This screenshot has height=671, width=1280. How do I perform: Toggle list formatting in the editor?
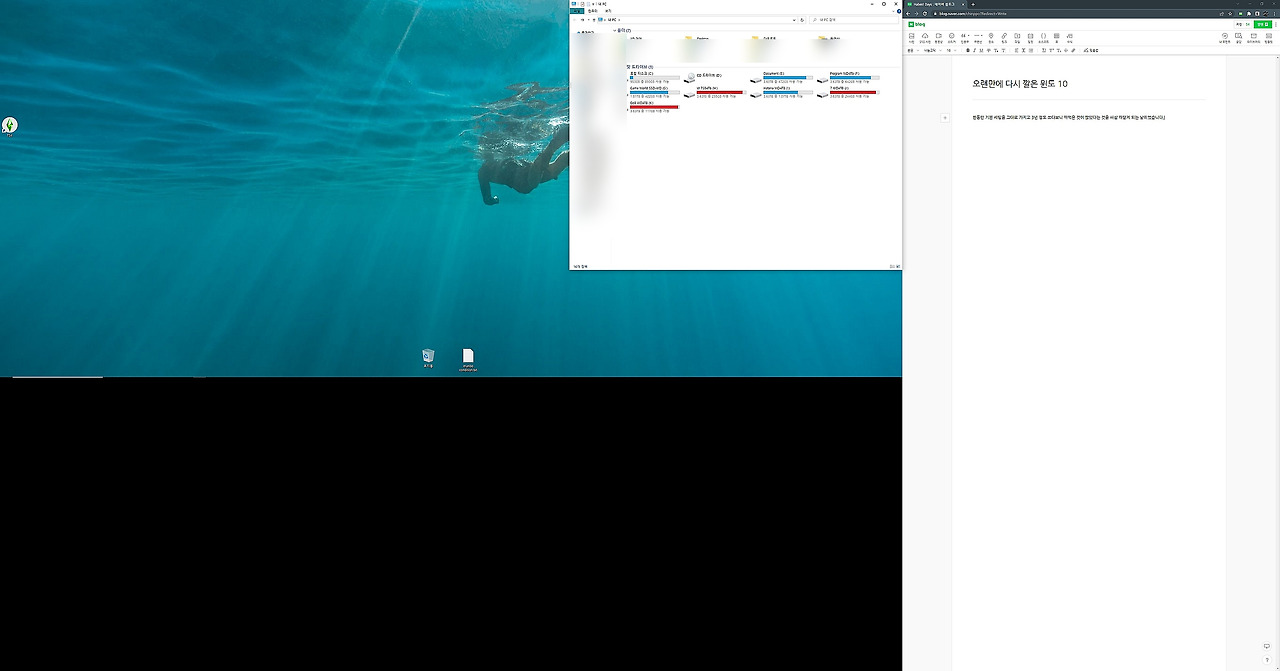1031,50
